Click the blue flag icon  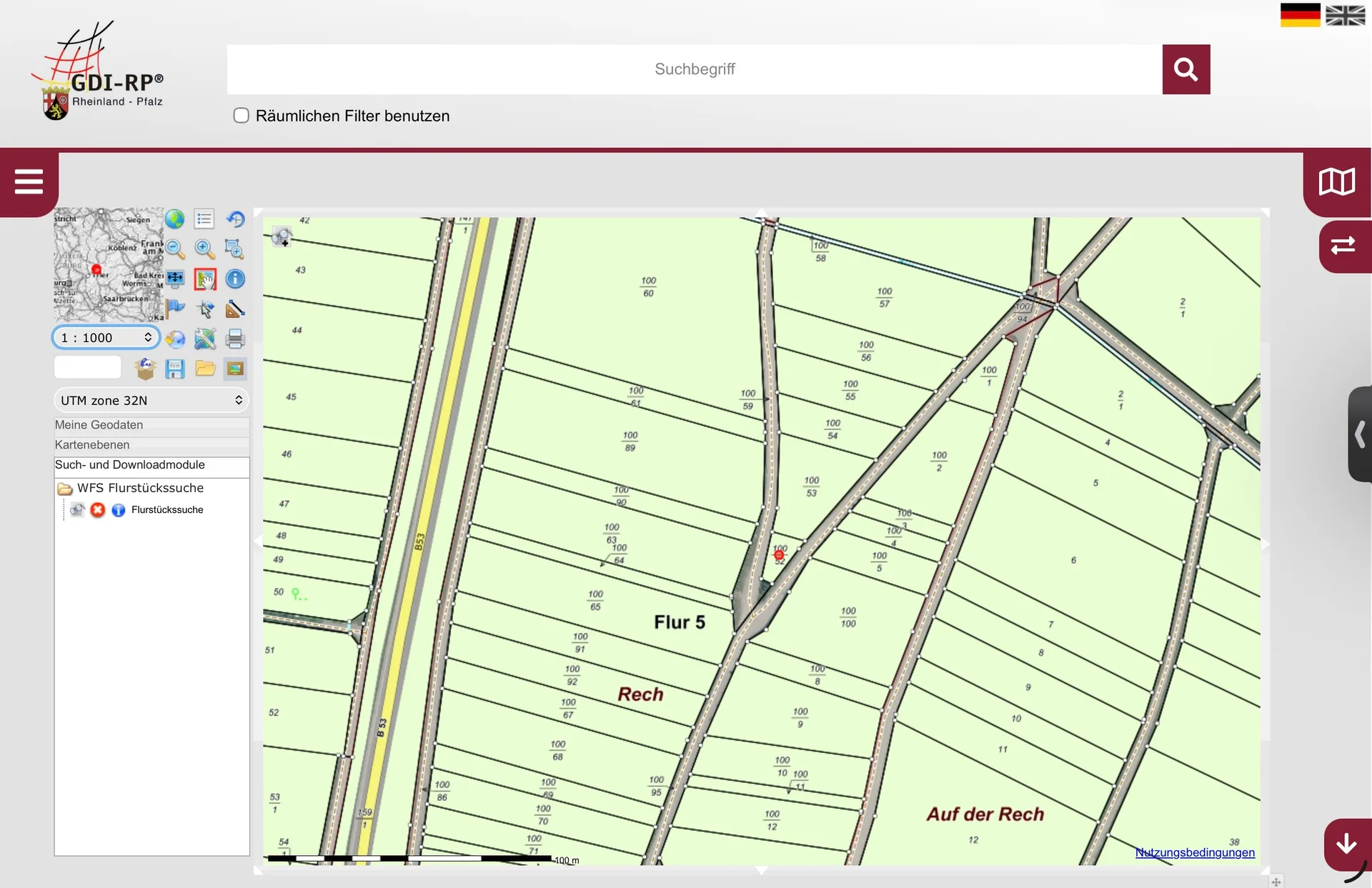(x=175, y=309)
